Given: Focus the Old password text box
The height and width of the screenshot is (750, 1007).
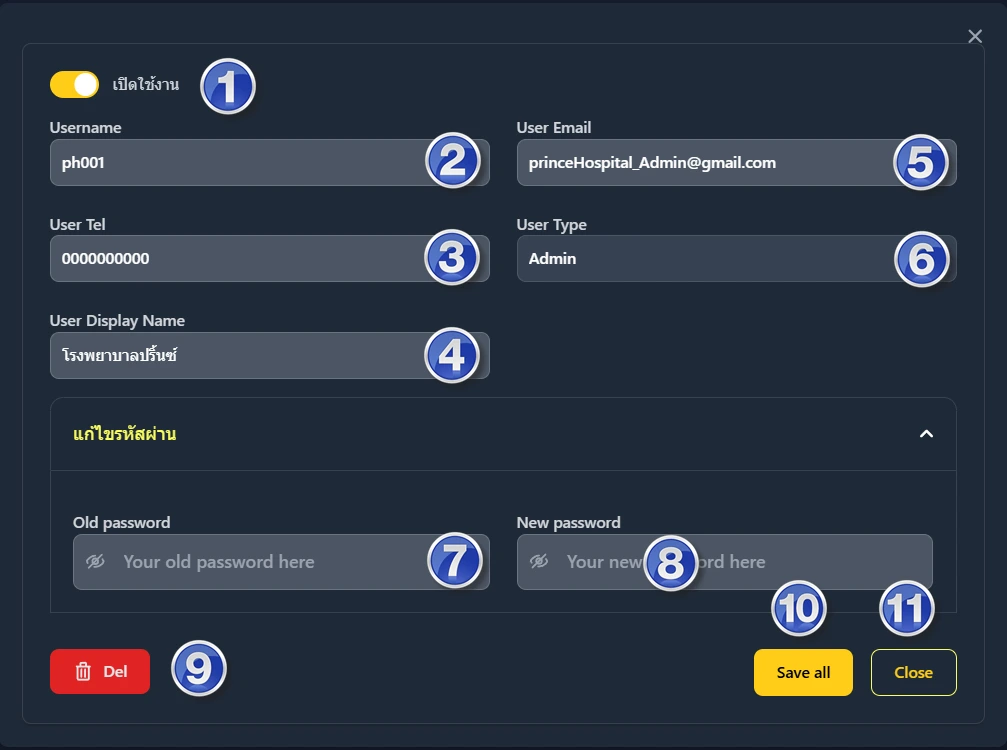Looking at the screenshot, I should (270, 562).
